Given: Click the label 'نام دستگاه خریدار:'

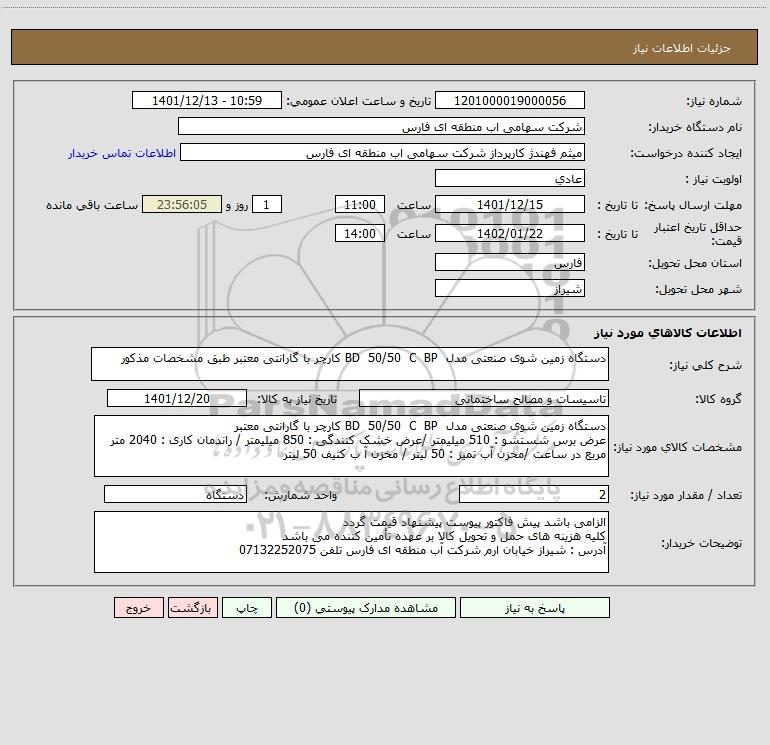Looking at the screenshot, I should (695, 128).
